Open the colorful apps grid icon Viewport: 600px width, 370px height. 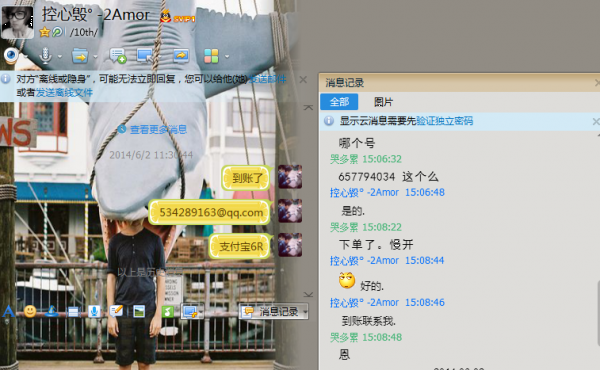tap(211, 56)
